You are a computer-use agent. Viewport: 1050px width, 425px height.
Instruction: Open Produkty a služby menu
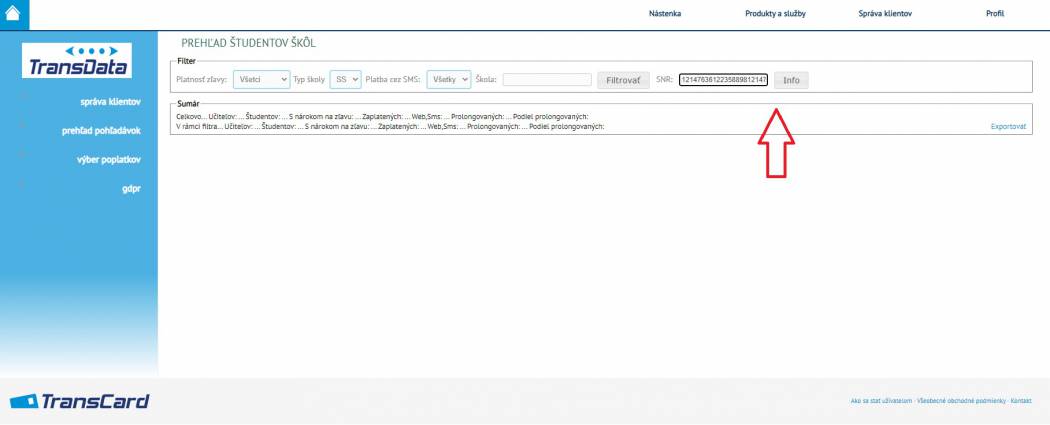[775, 14]
